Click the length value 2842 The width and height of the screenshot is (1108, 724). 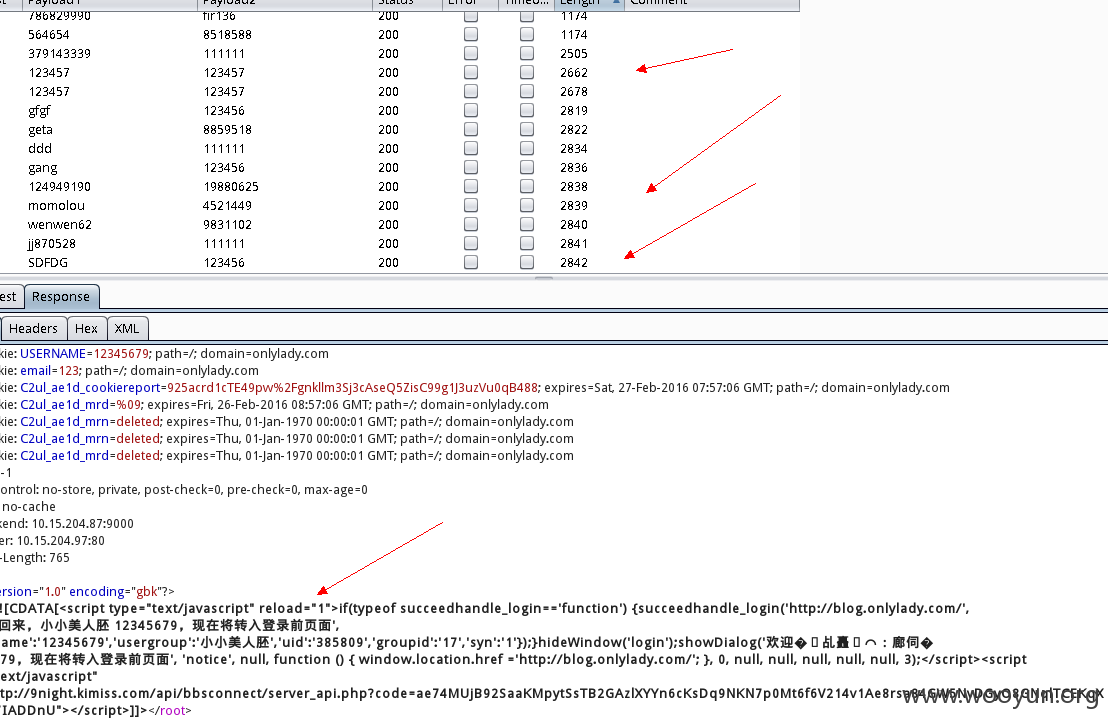[574, 263]
